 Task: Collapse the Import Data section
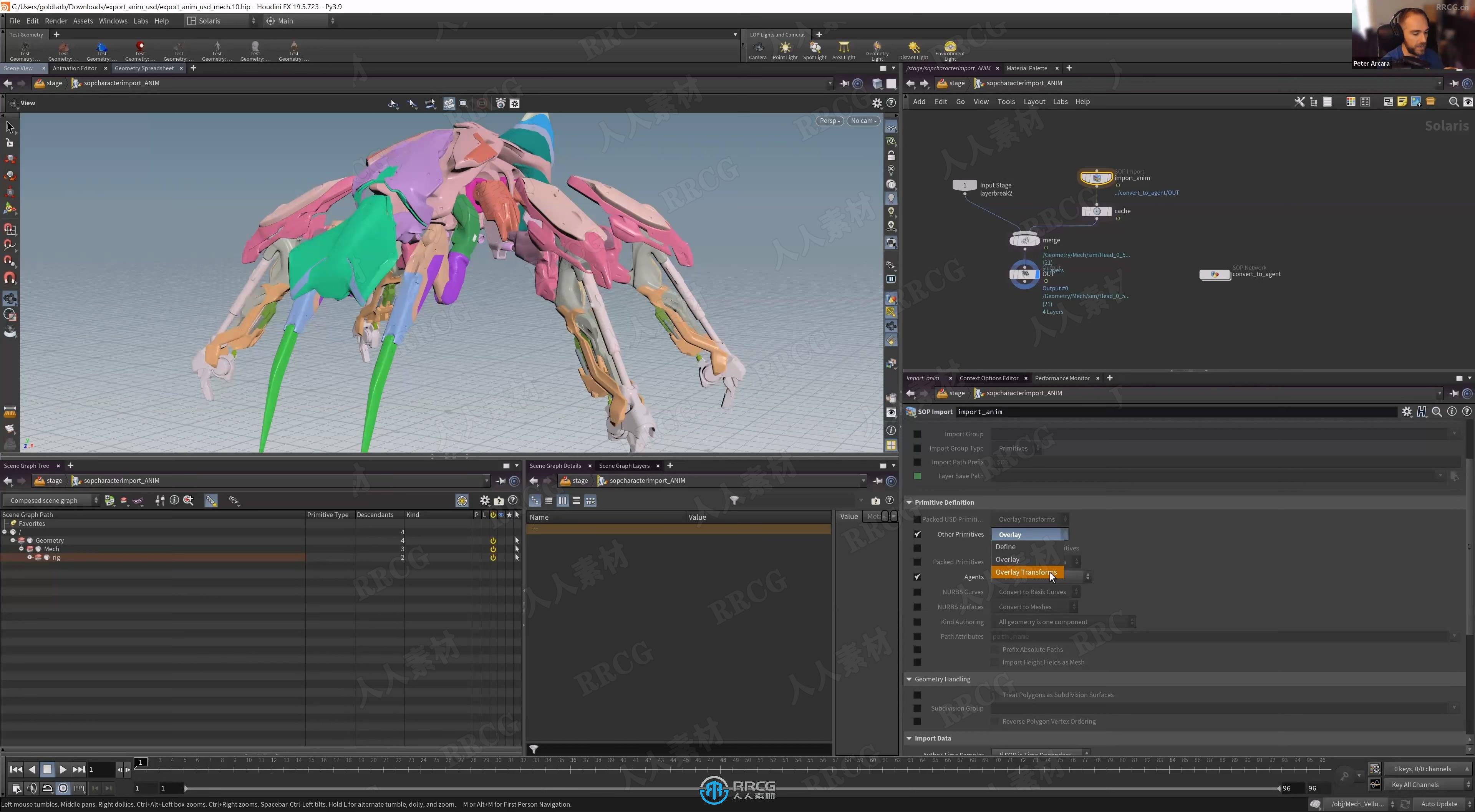point(909,739)
